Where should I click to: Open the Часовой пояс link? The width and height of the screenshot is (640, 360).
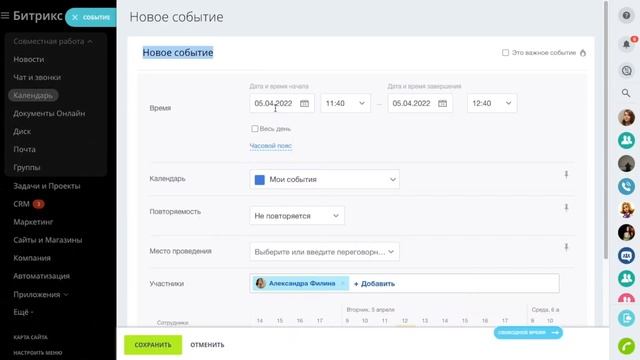(271, 146)
